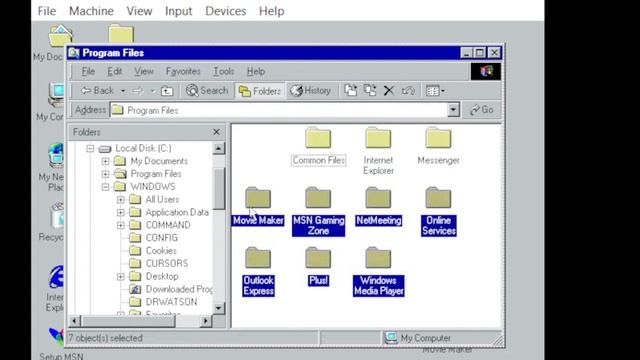
Task: Select the Movie Maker folder
Action: 258,207
